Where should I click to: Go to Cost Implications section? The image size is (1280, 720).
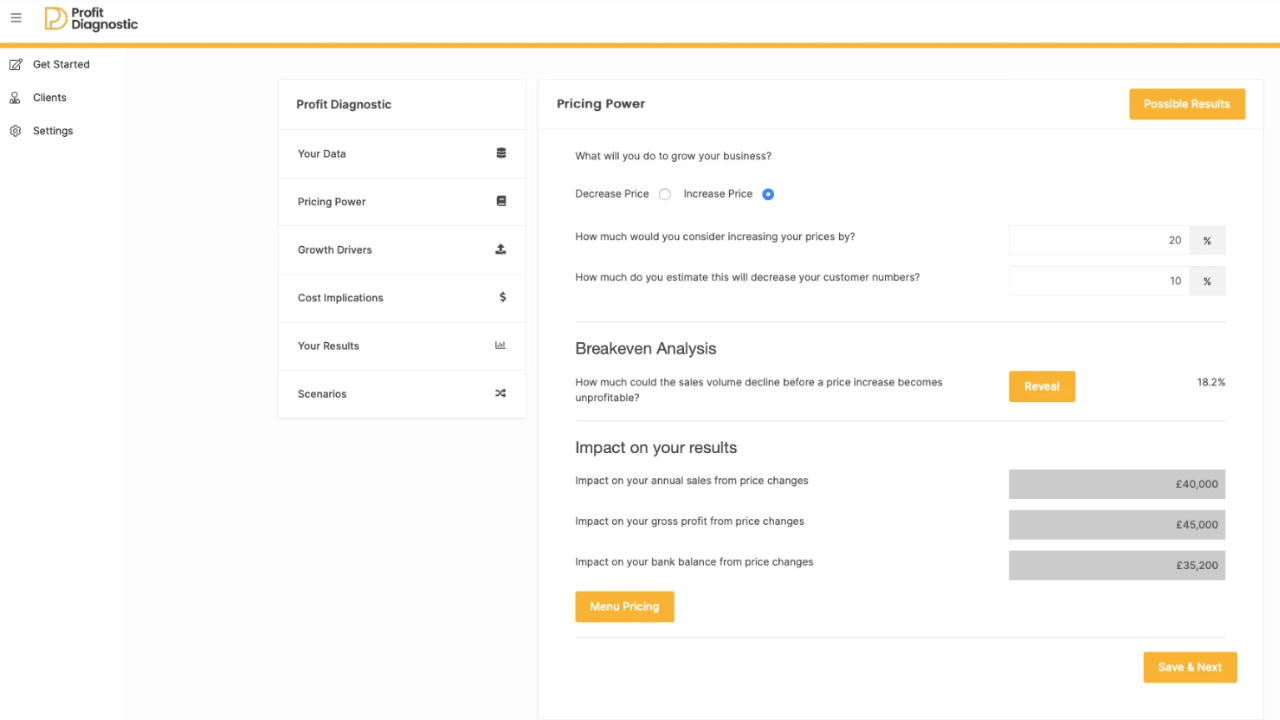tap(402, 298)
